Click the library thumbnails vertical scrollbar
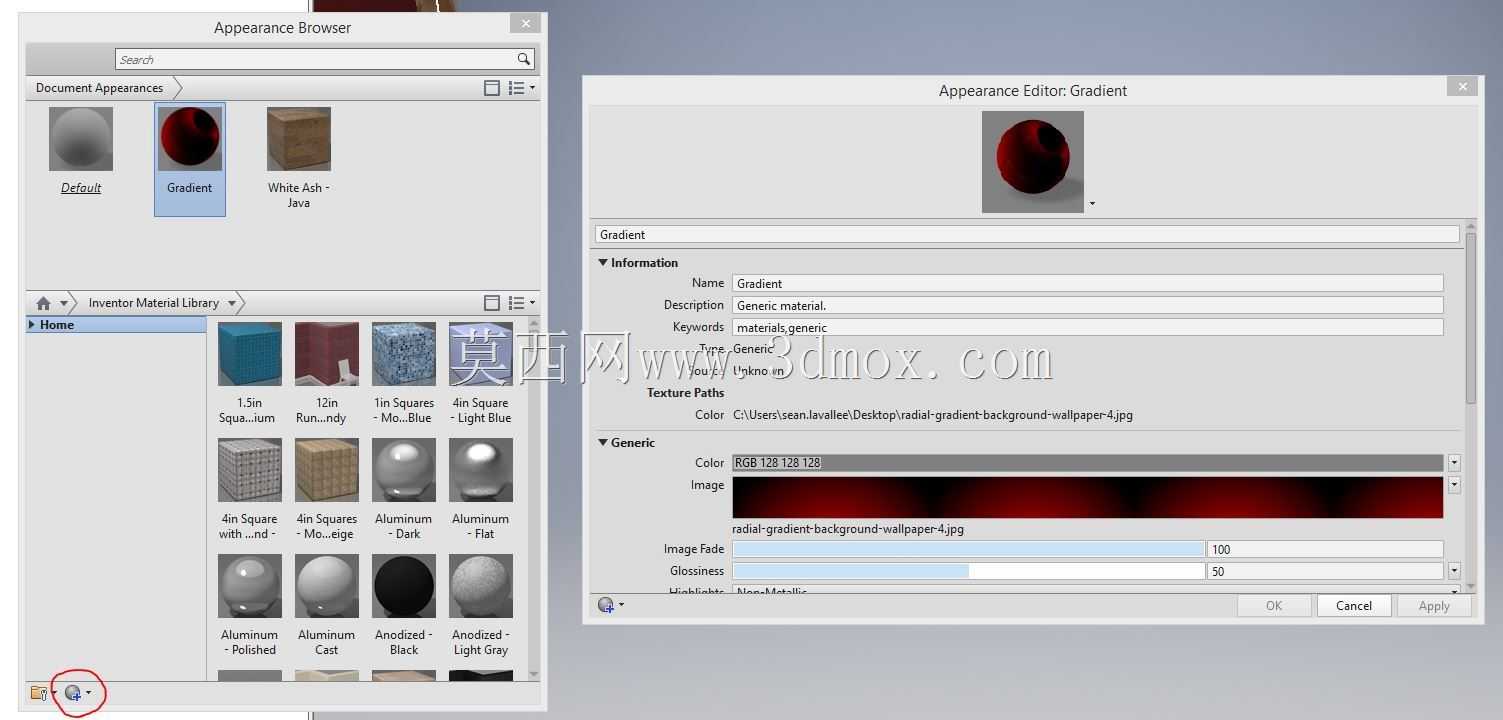This screenshot has width=1503, height=720. [533, 498]
